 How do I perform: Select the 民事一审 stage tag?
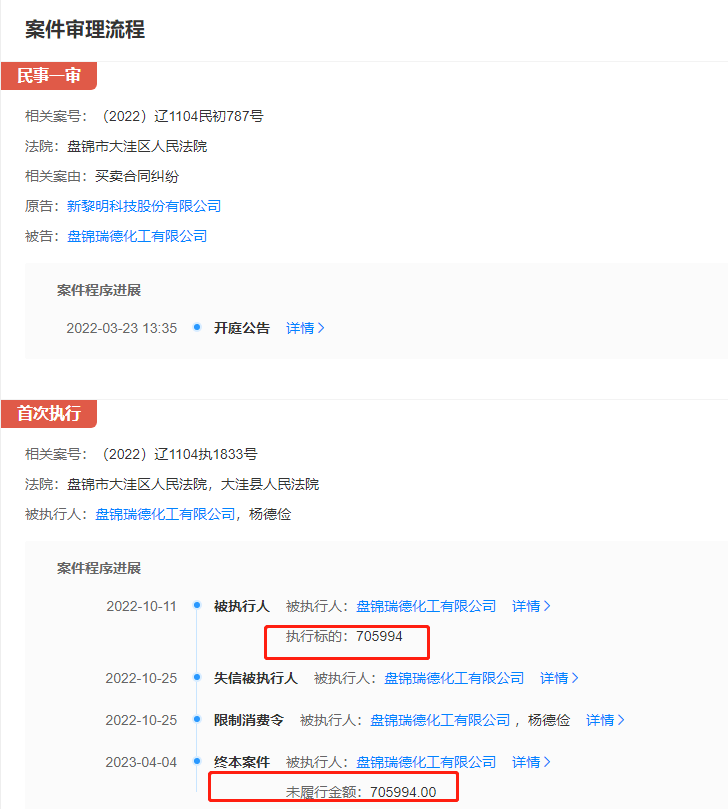click(49, 76)
